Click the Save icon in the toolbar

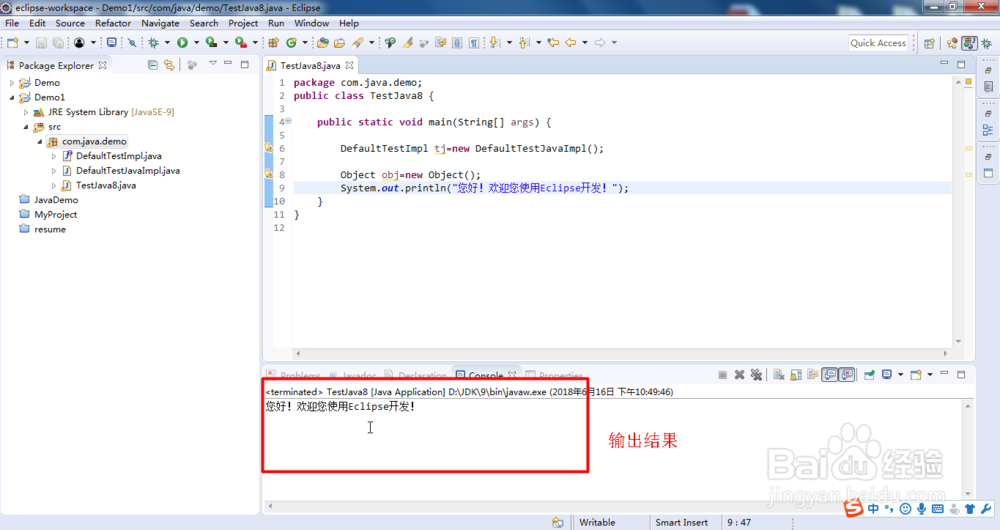[x=41, y=43]
